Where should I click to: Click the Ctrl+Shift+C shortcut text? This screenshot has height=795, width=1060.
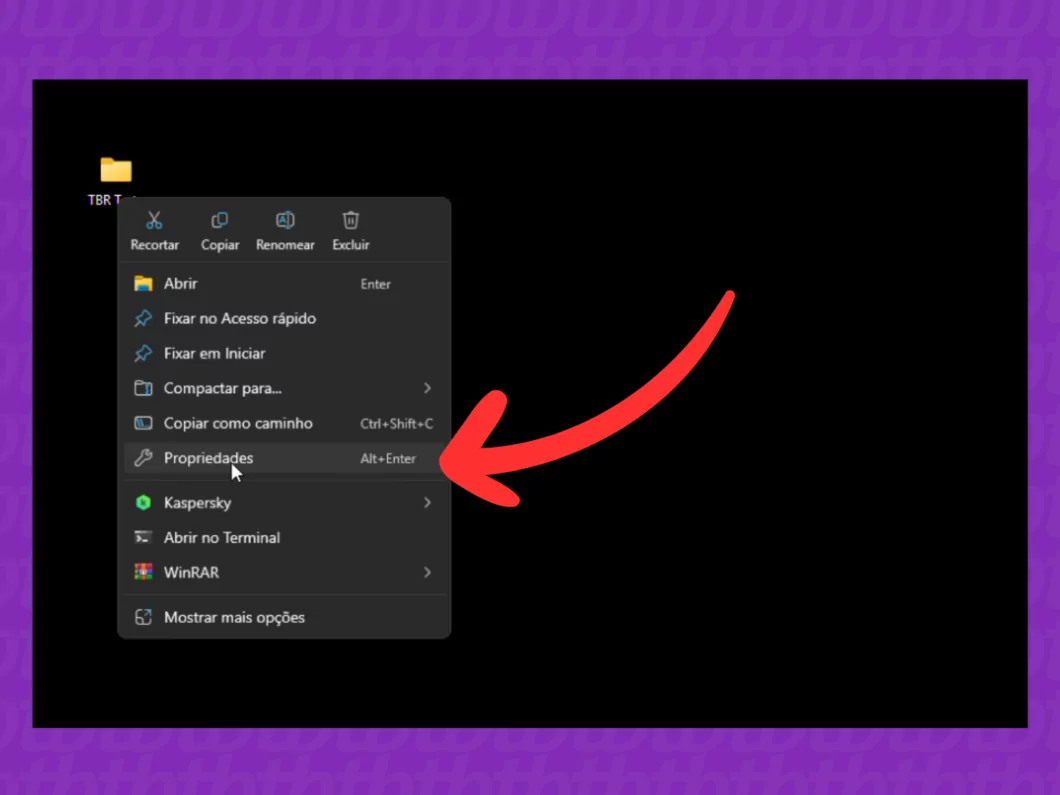coord(396,424)
